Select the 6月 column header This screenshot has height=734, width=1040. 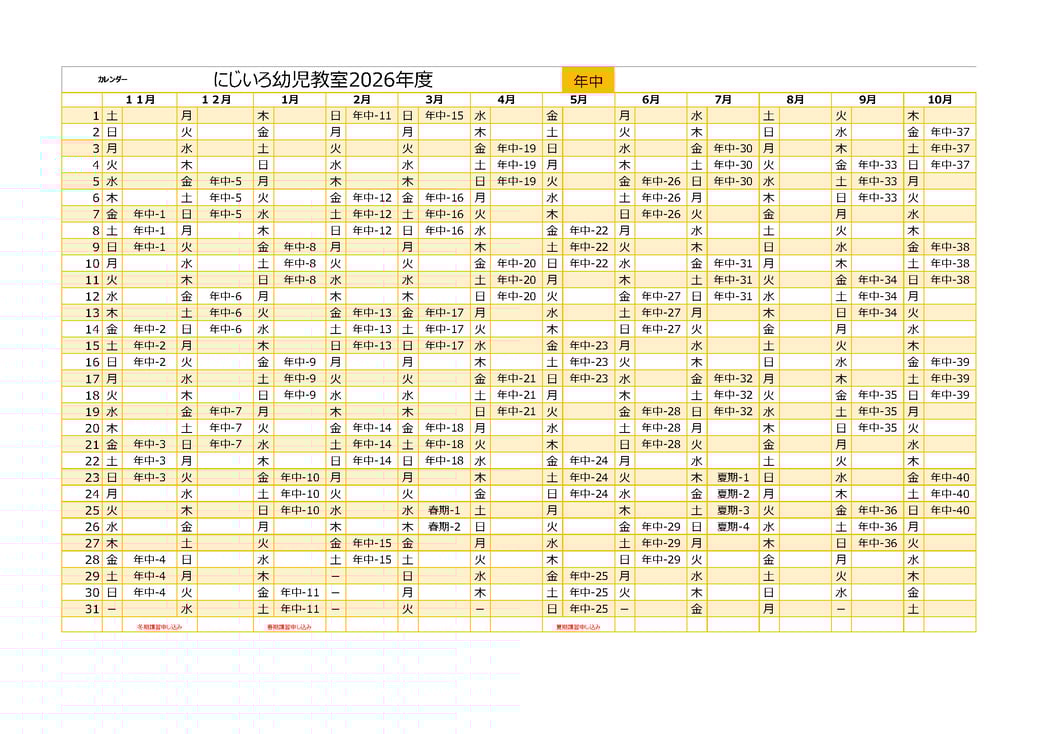pos(651,99)
